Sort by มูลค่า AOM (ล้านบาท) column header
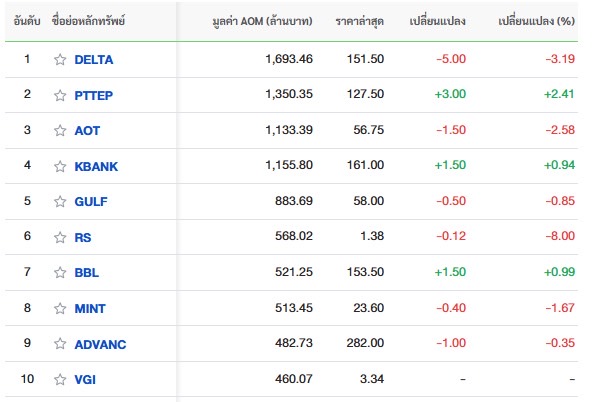597x402 pixels. [262, 21]
